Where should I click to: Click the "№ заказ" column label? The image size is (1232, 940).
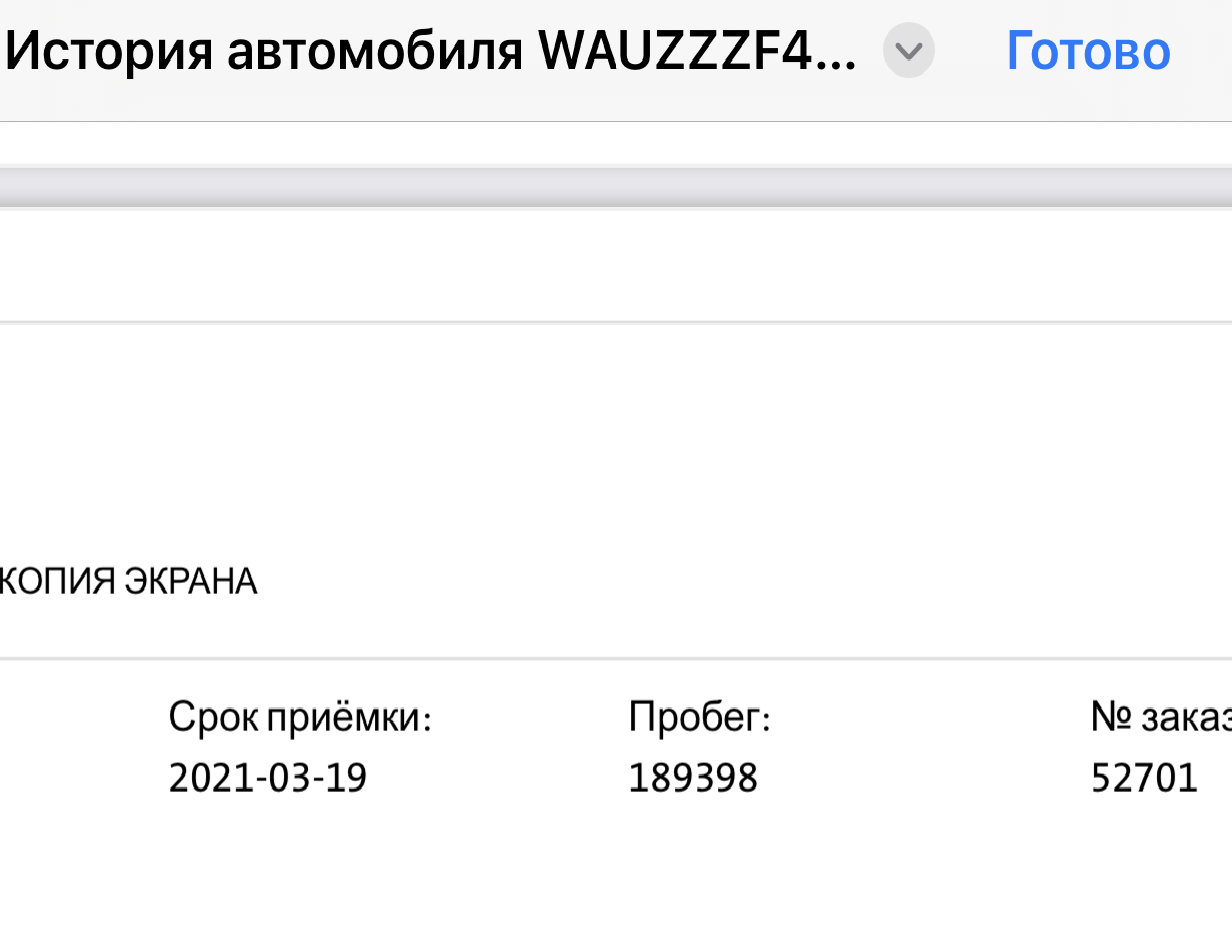[1160, 718]
